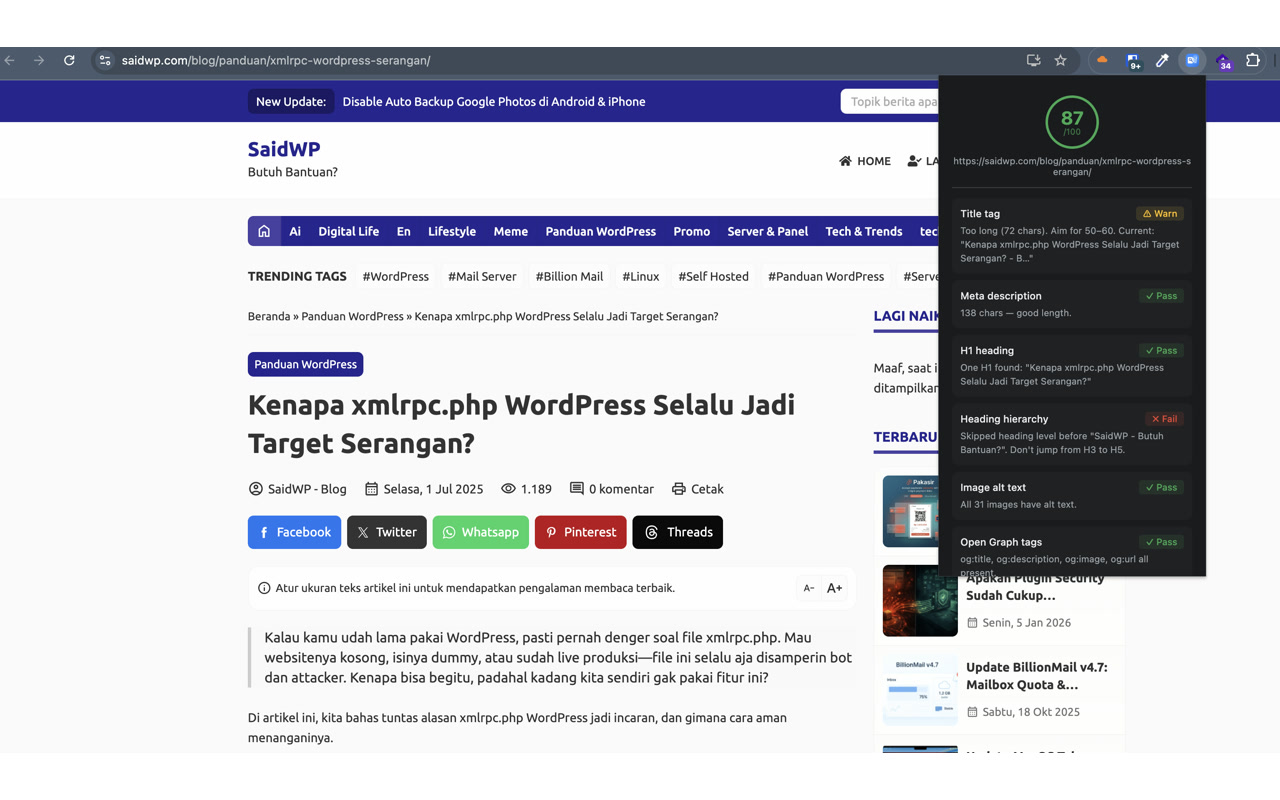Click the Open Graph tags result
Image resolution: width=1280 pixels, height=800 pixels.
[x=1072, y=551]
